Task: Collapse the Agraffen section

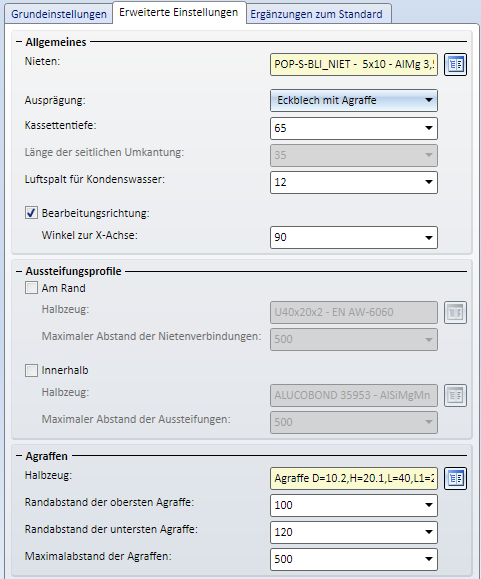Action: (19, 456)
